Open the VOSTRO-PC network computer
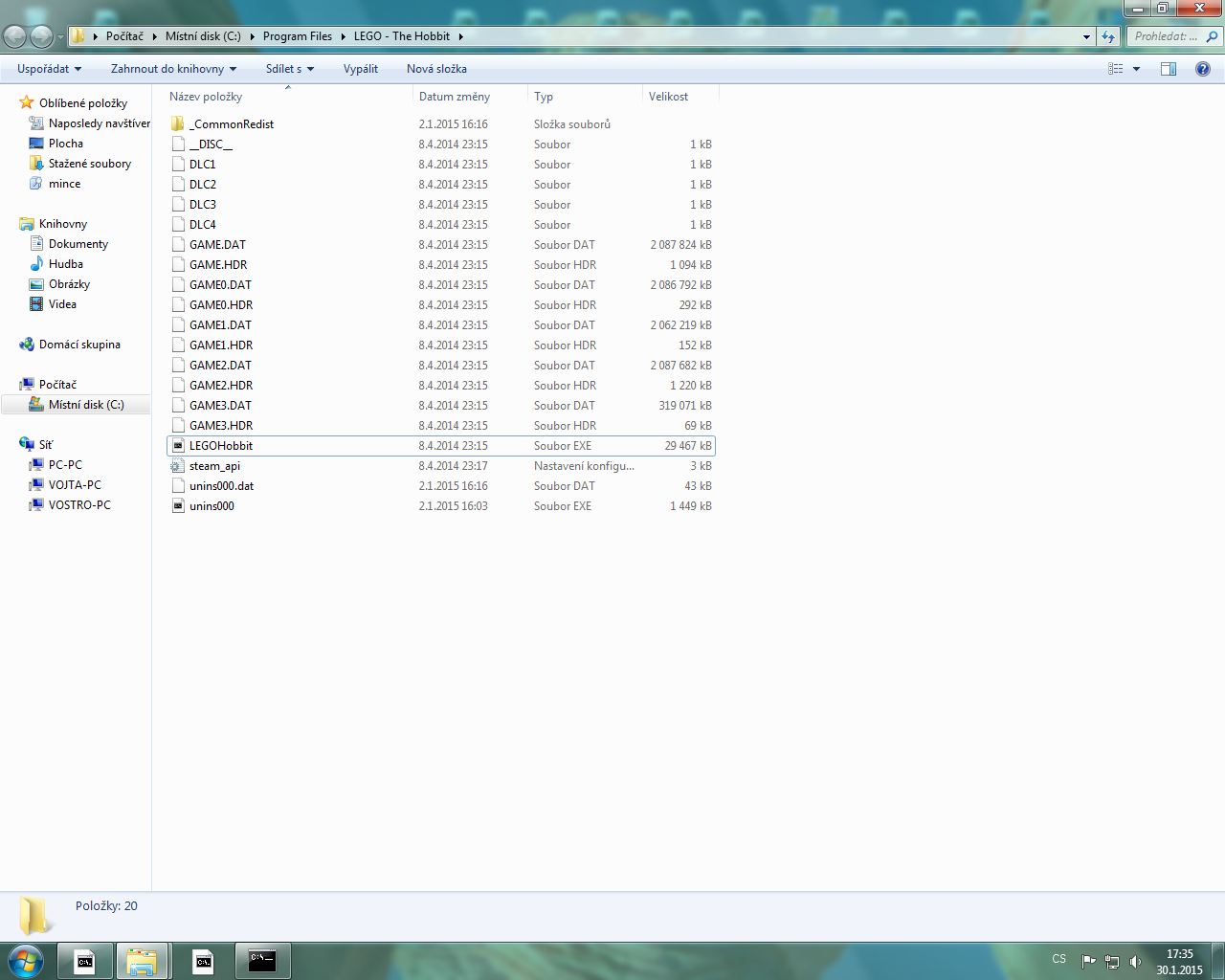This screenshot has height=980, width=1225. tap(79, 505)
